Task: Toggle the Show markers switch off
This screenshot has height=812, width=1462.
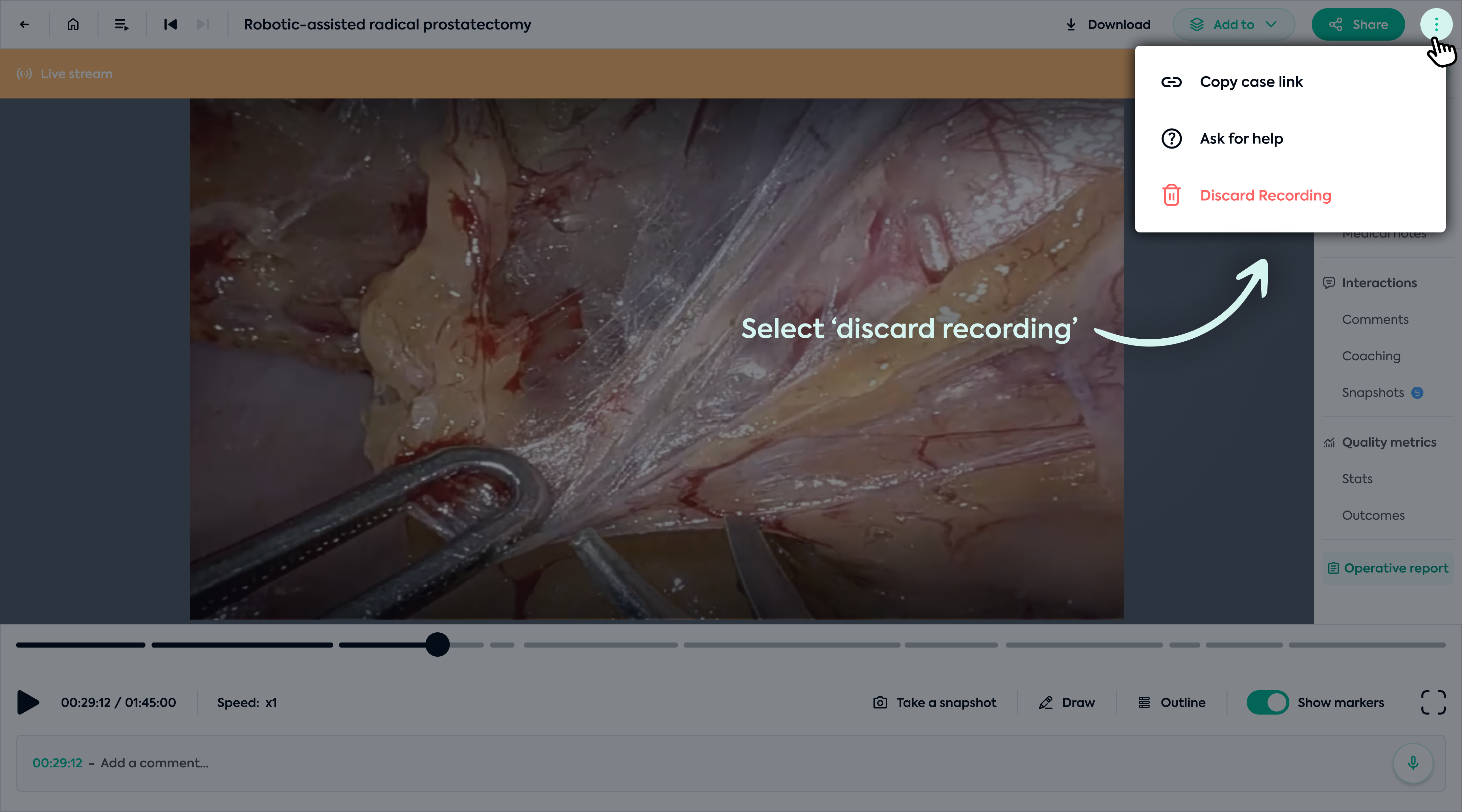Action: tap(1267, 702)
